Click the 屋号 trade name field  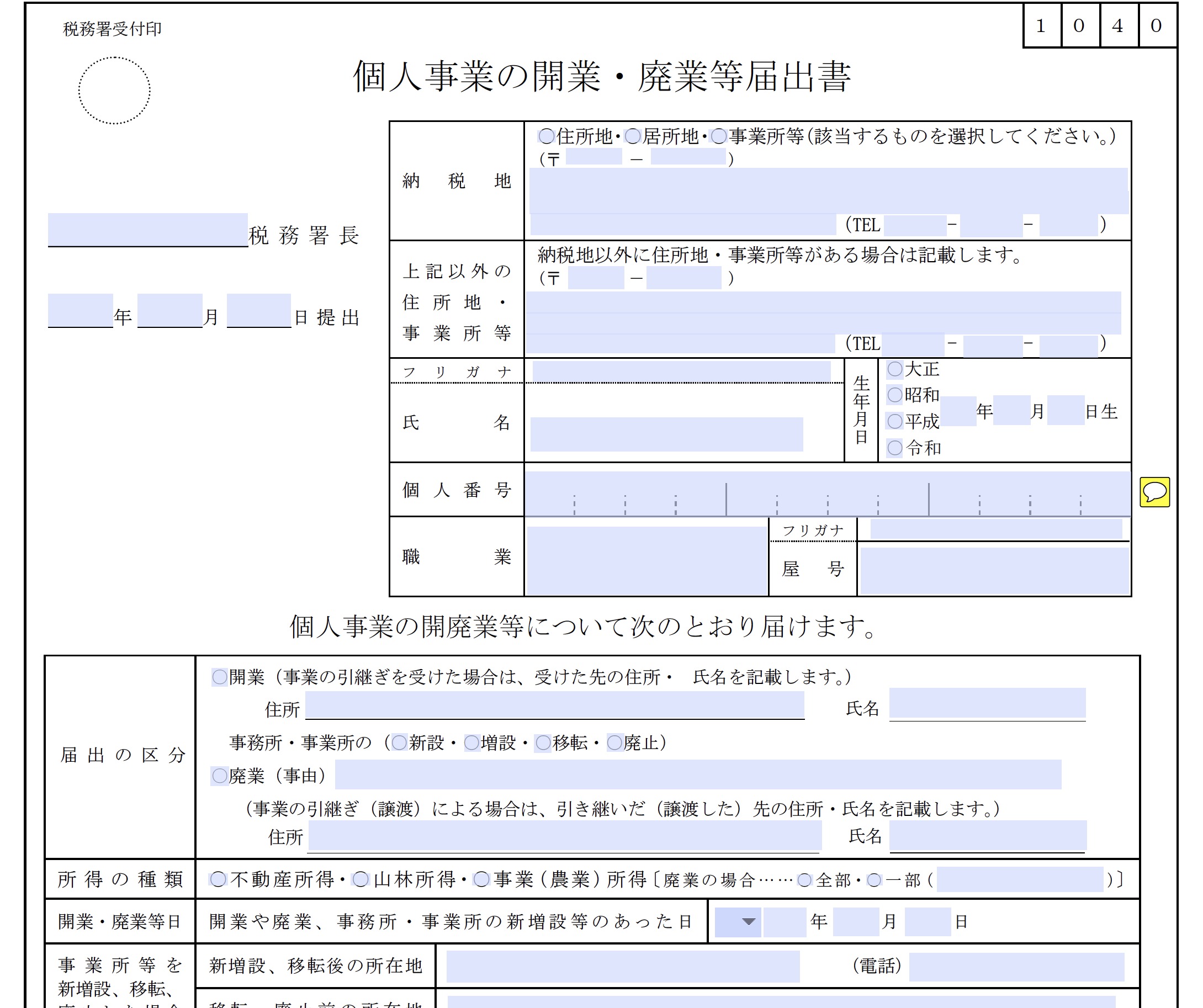point(994,570)
